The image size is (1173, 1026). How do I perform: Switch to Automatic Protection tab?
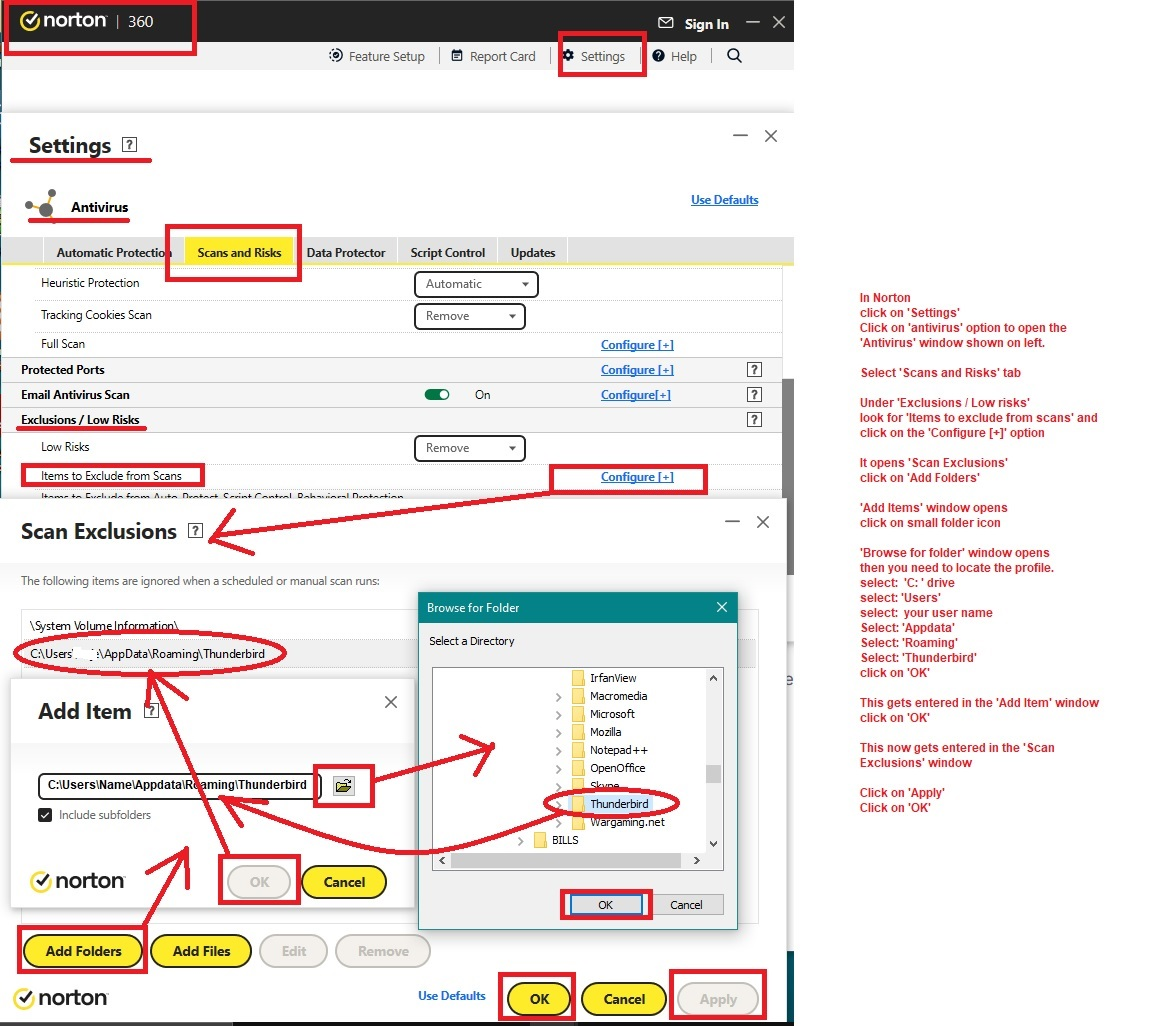tap(113, 253)
